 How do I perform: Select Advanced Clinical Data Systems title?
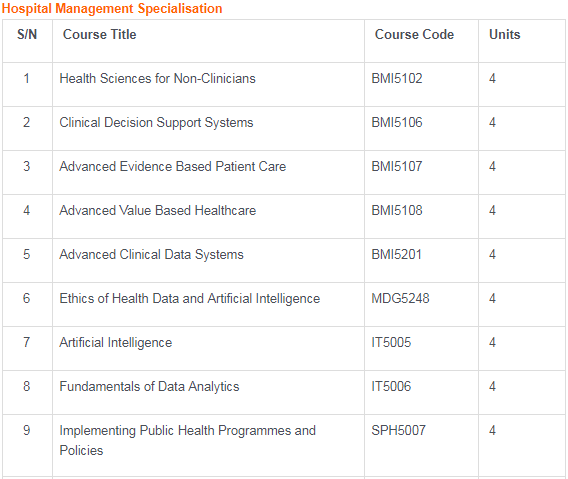coord(151,255)
